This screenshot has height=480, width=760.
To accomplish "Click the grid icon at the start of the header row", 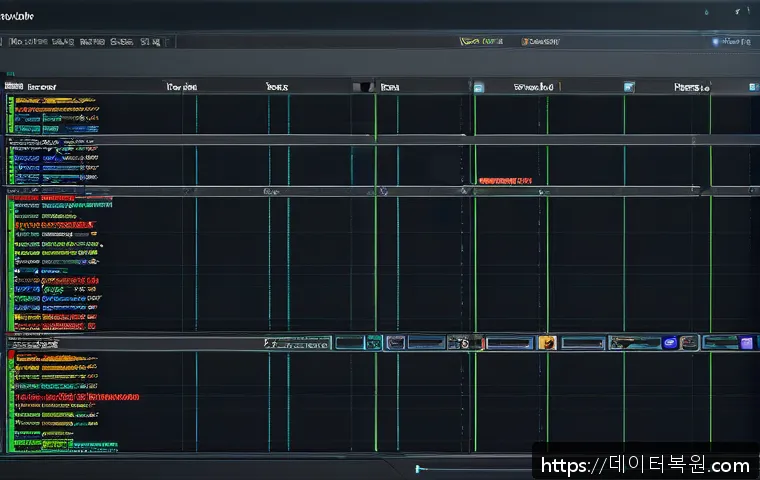I will coord(14,86).
